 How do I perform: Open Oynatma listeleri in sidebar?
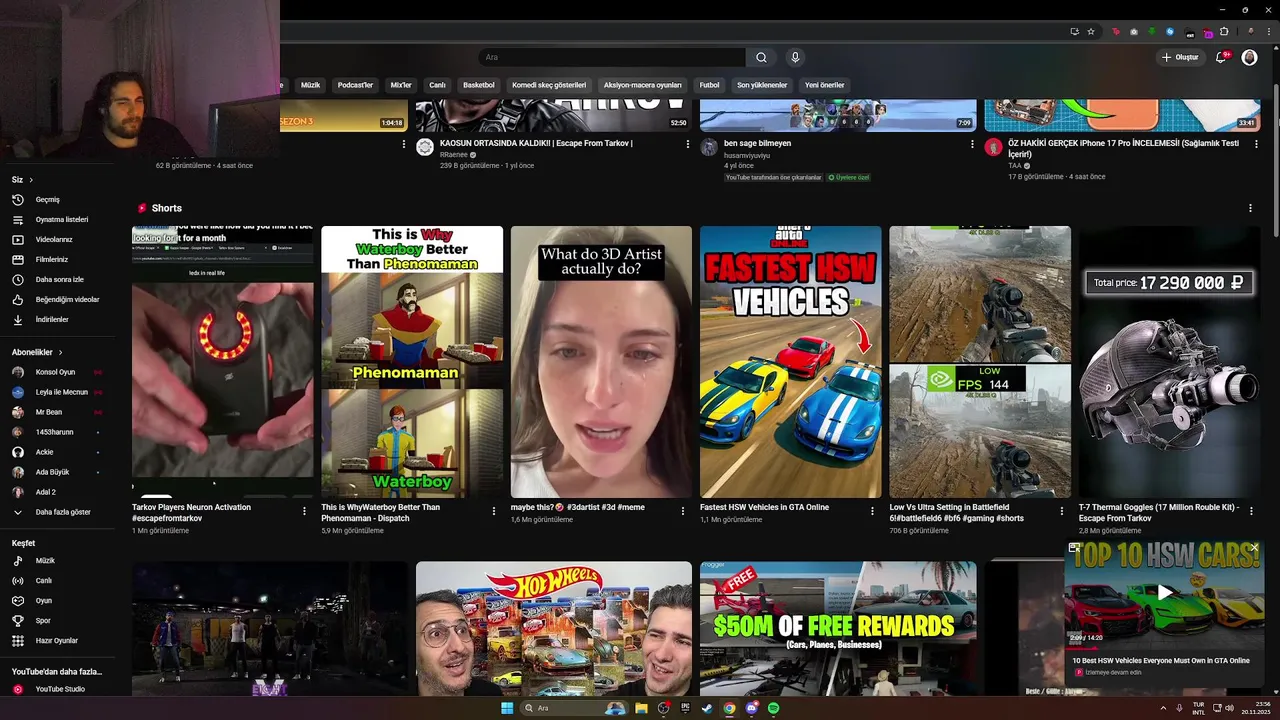pyautogui.click(x=60, y=219)
